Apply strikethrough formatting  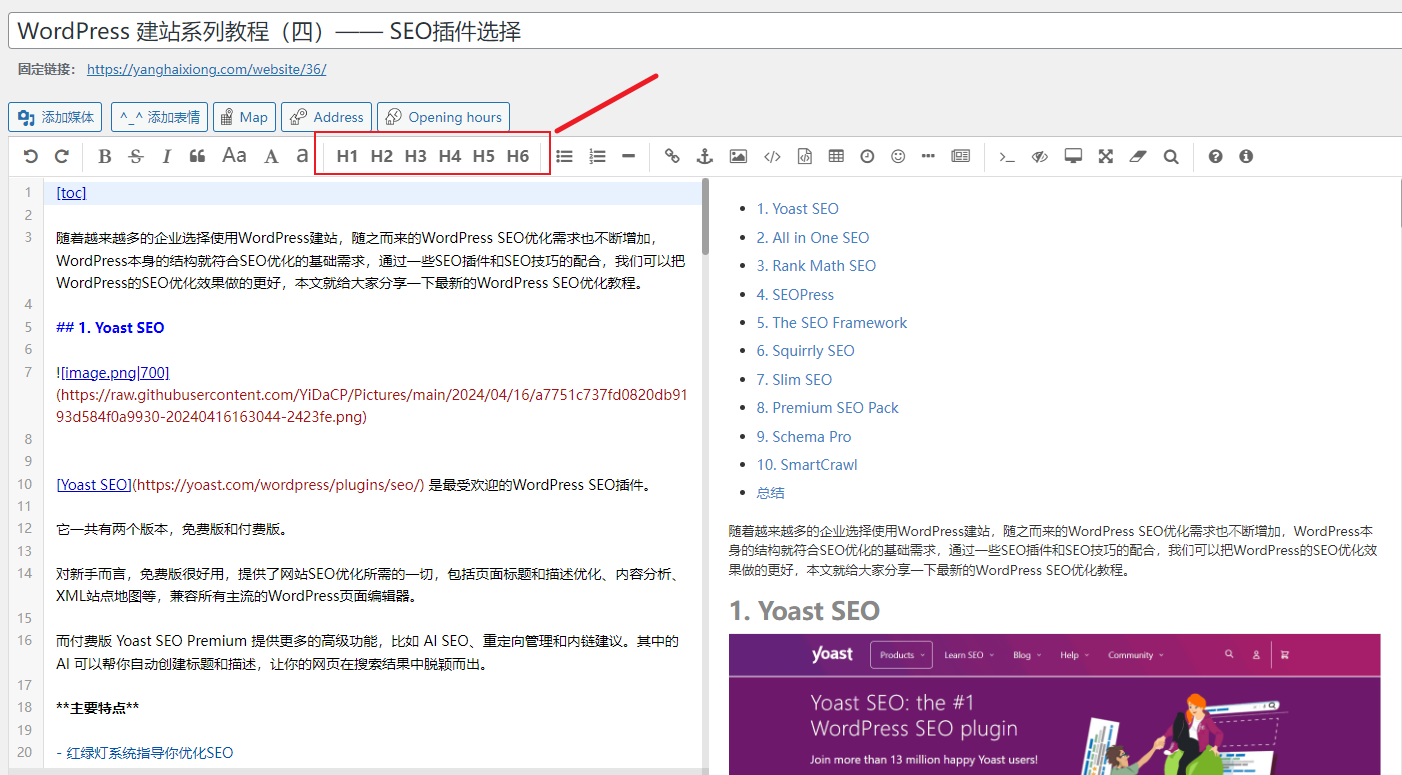pyautogui.click(x=136, y=156)
